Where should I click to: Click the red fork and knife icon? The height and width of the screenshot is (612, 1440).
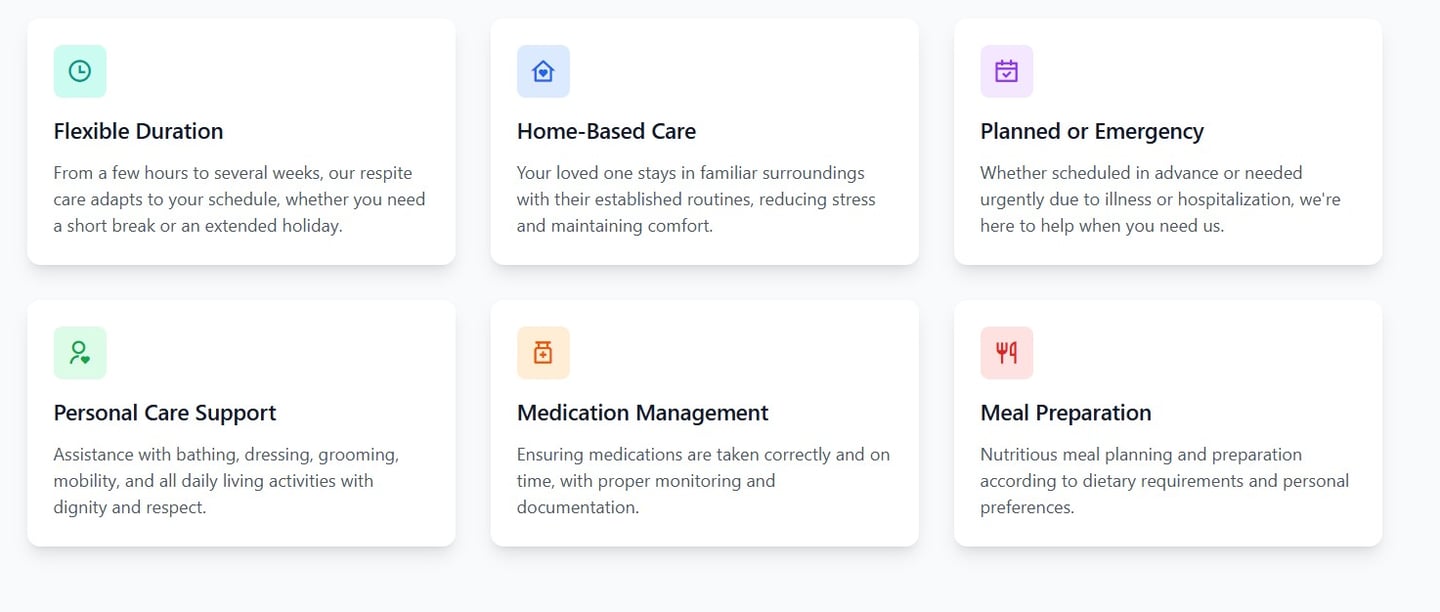click(1006, 353)
